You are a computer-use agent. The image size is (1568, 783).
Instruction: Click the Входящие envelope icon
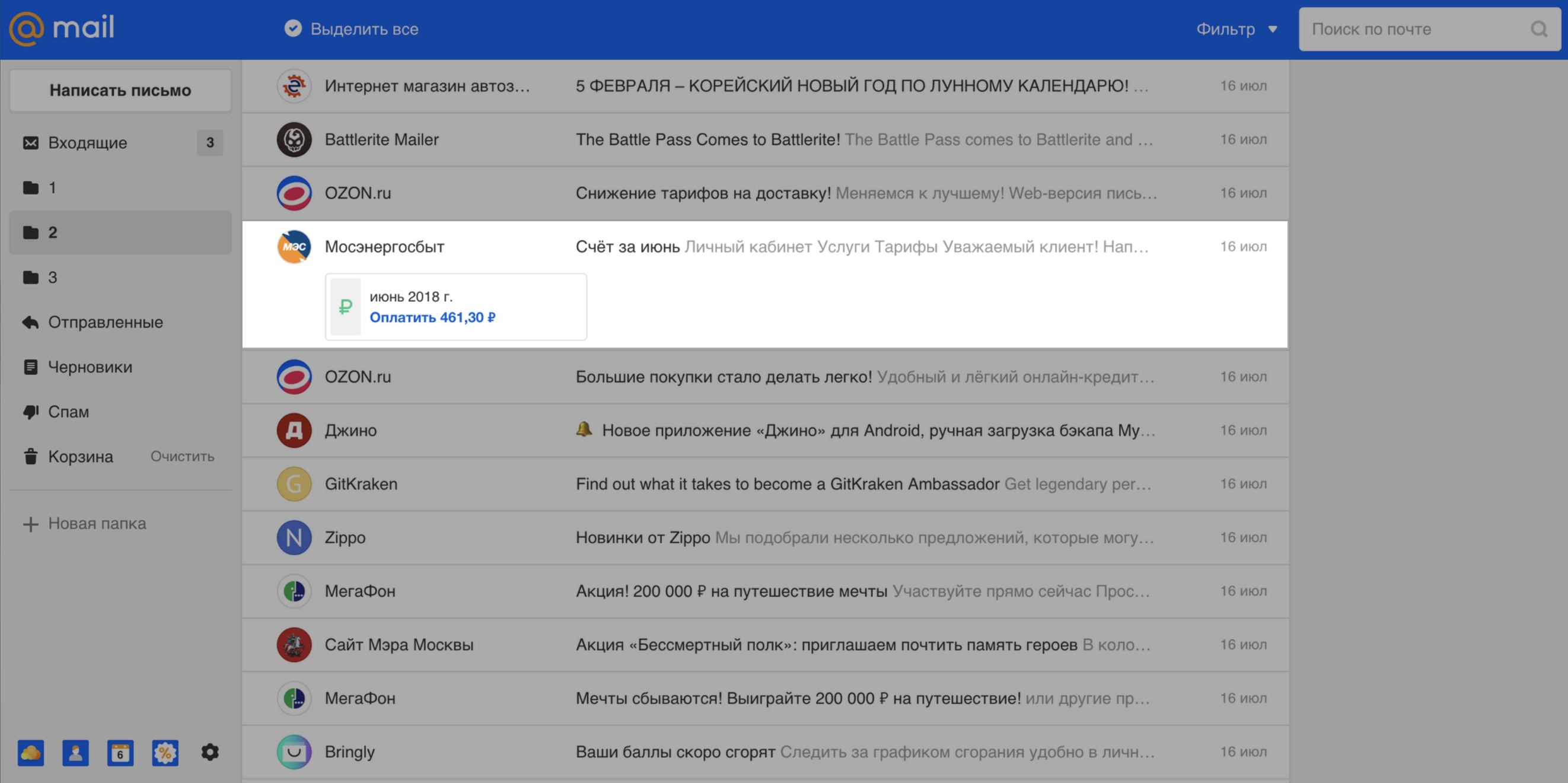(x=30, y=142)
